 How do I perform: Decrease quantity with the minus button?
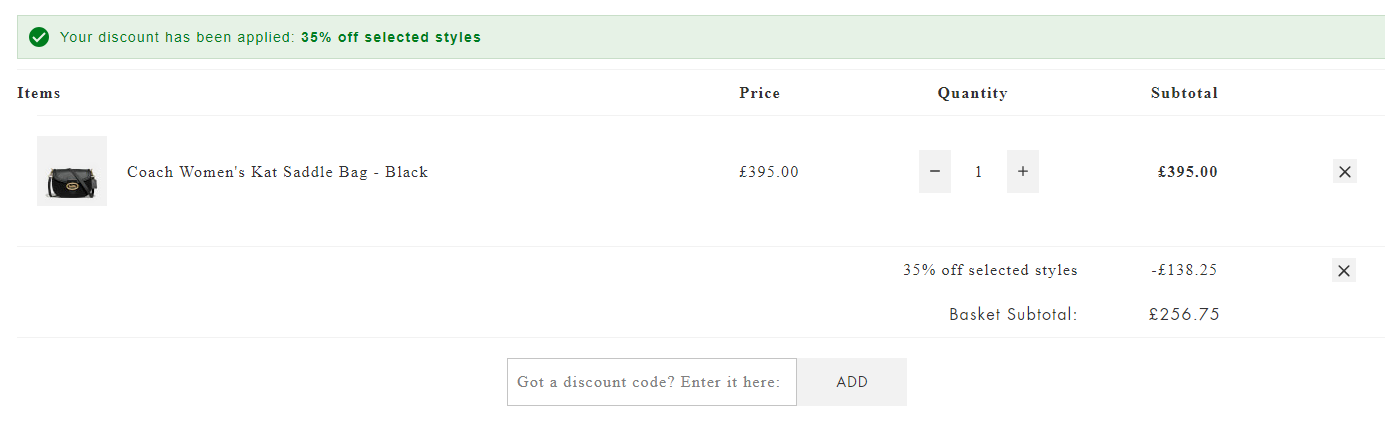pos(935,171)
